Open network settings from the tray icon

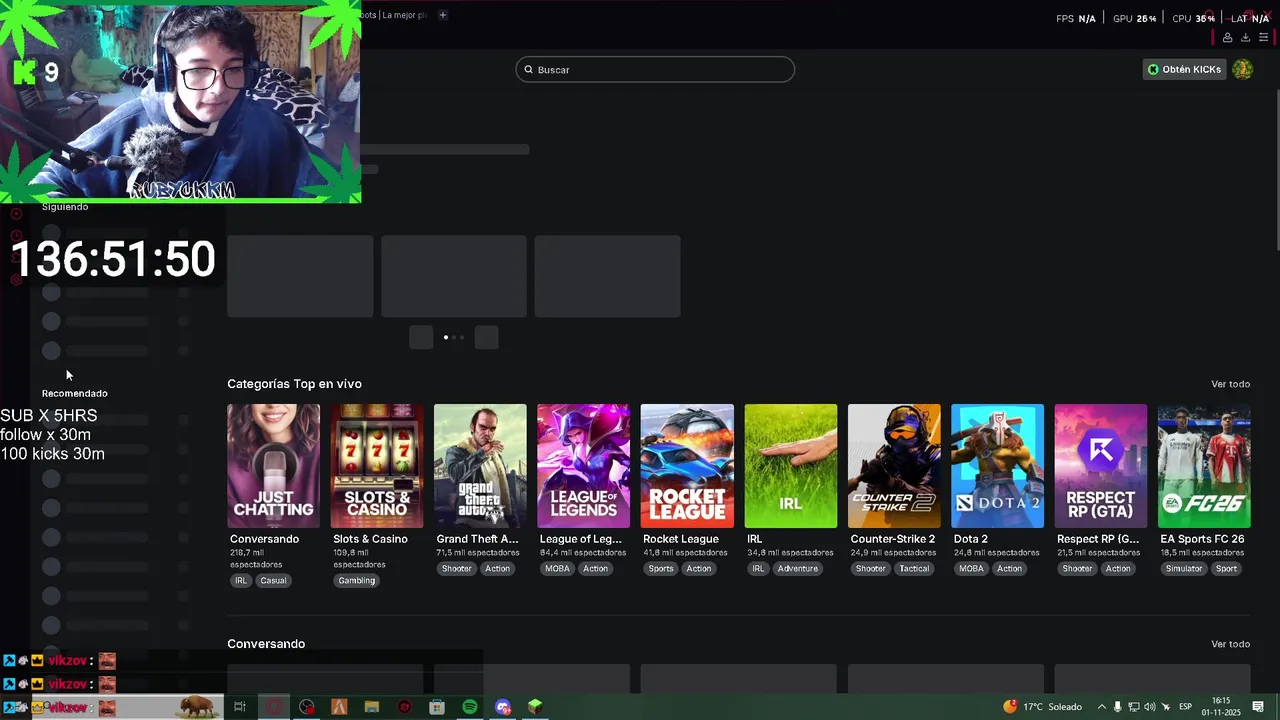1134,707
